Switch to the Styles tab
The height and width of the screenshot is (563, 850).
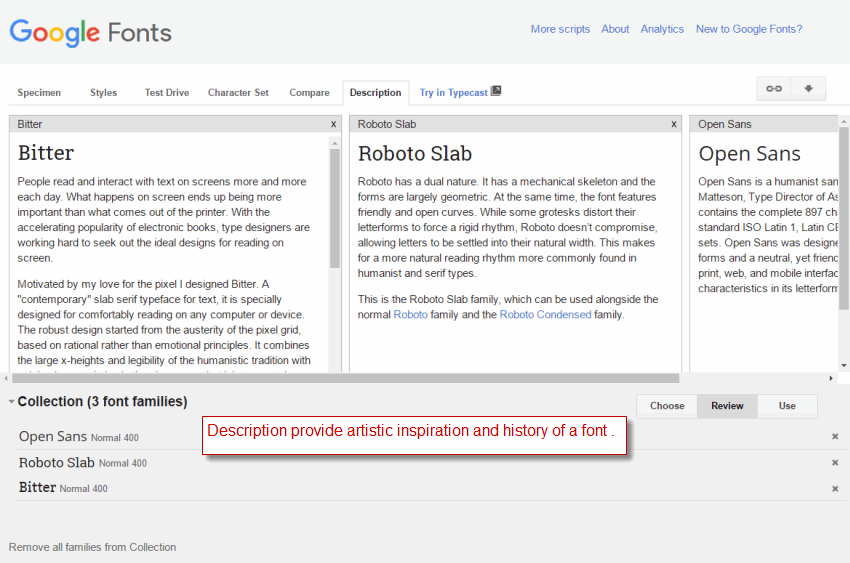pos(104,93)
